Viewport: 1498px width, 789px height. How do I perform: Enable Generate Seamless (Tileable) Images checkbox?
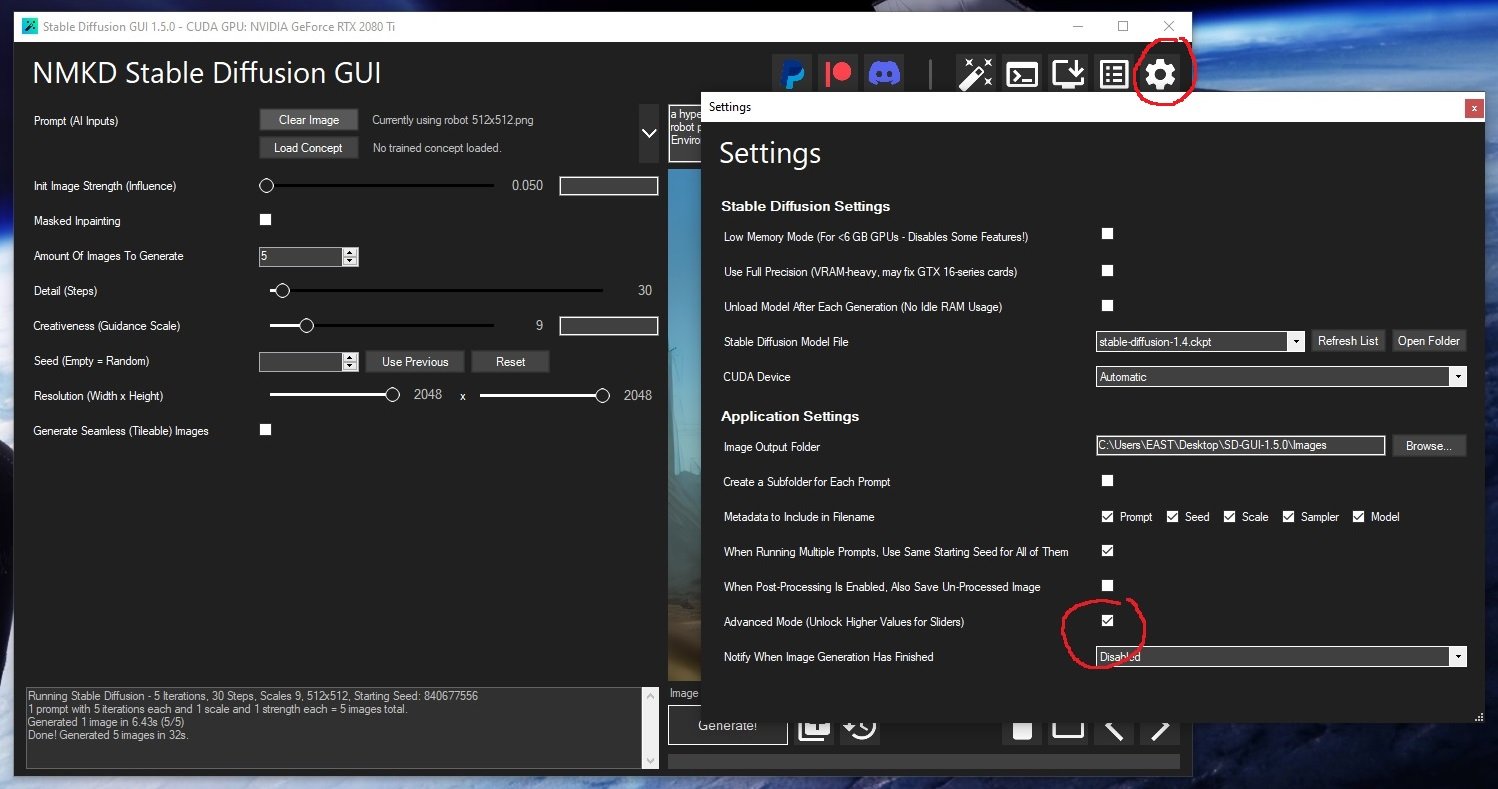pyautogui.click(x=265, y=430)
